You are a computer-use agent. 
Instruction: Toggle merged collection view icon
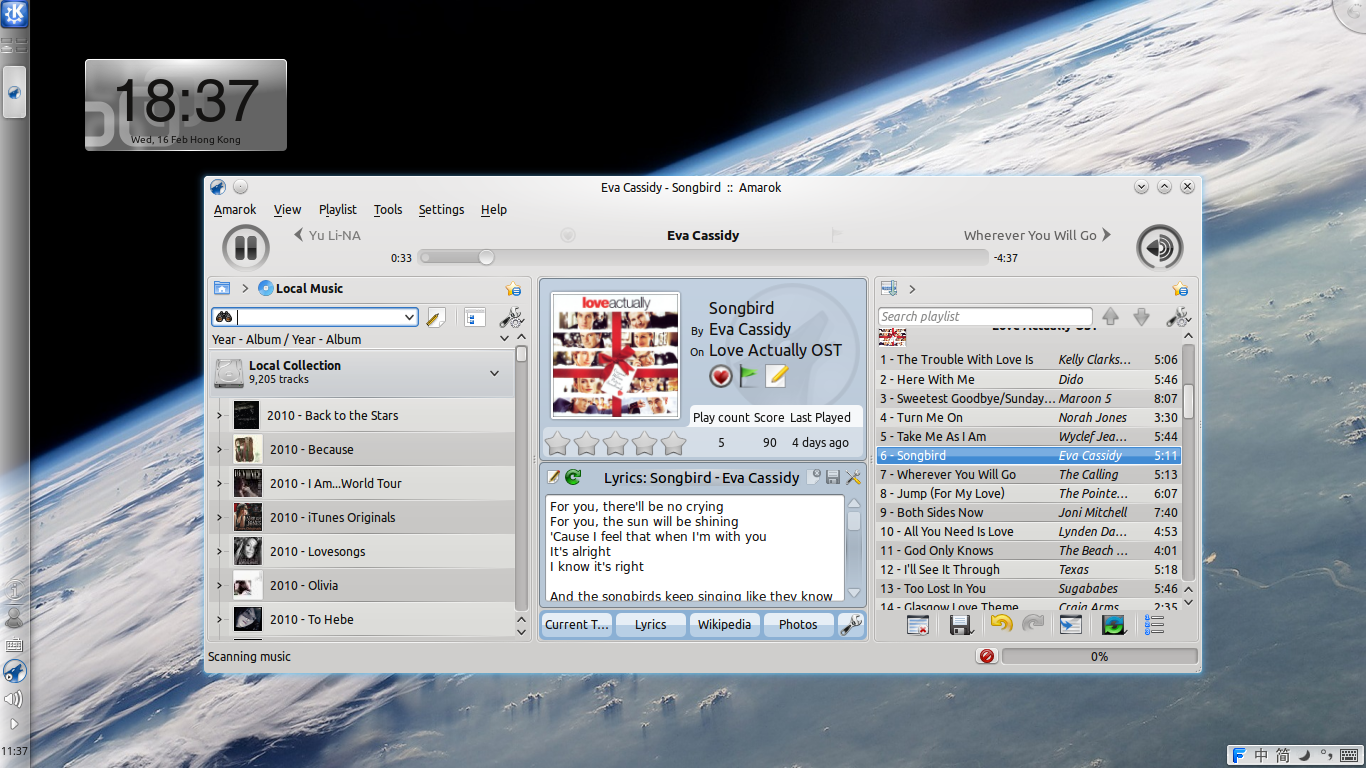475,317
